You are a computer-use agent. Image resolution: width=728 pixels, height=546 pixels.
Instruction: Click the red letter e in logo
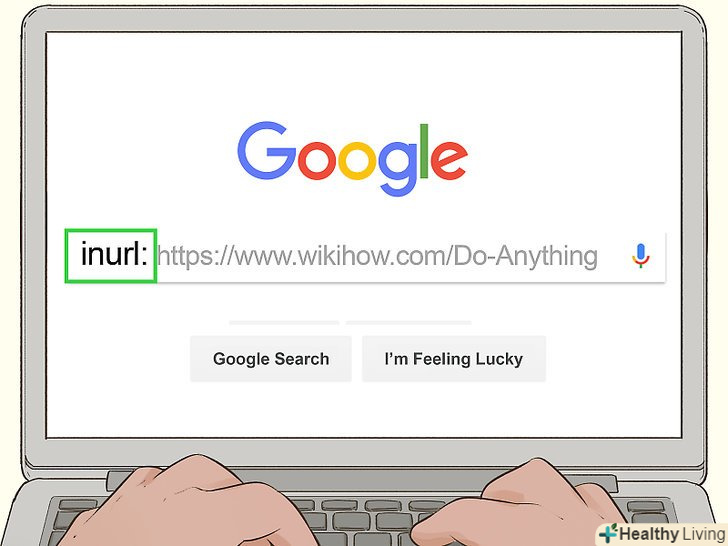pos(448,160)
